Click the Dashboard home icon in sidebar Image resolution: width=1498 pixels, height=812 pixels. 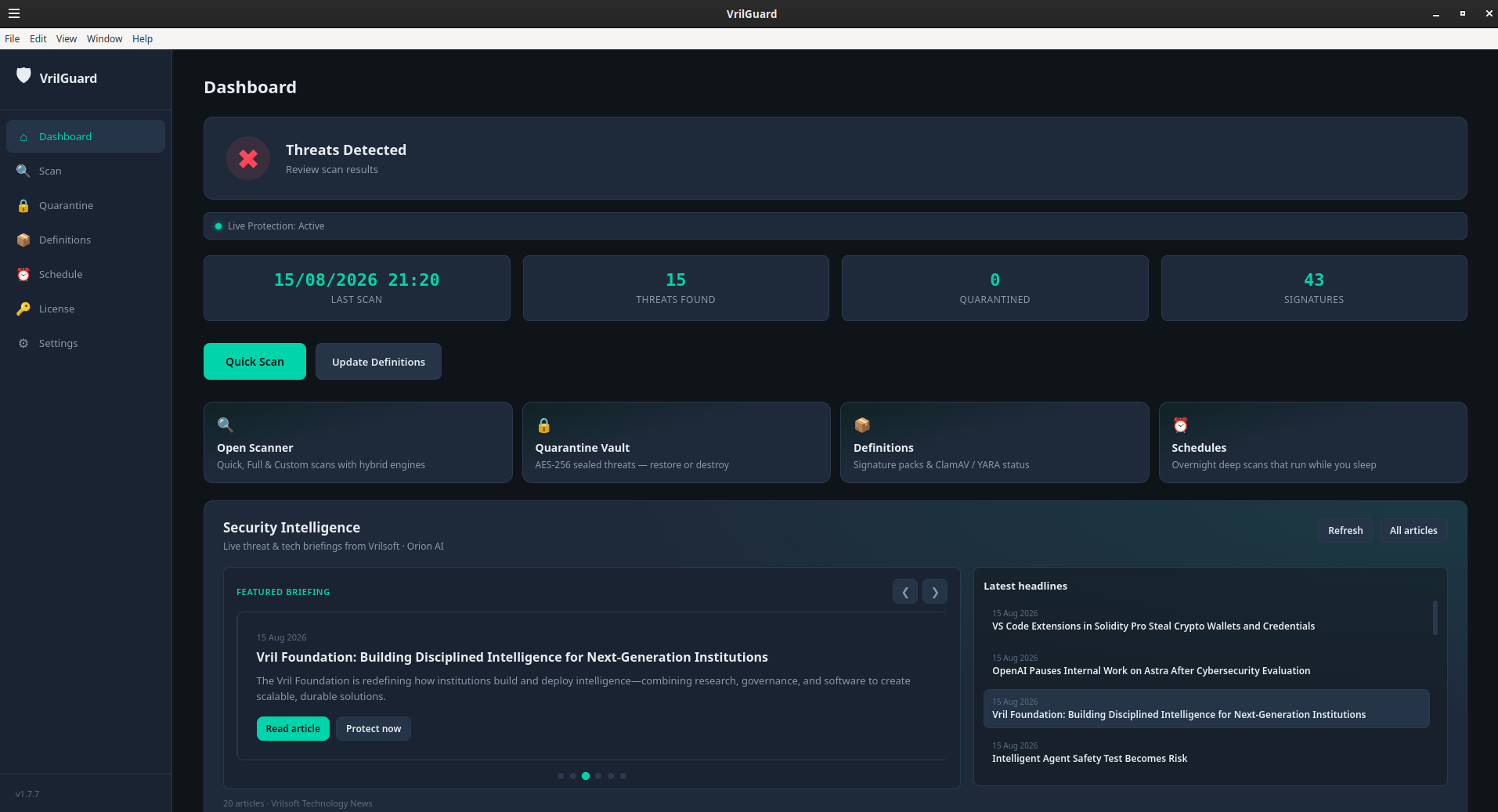(23, 137)
